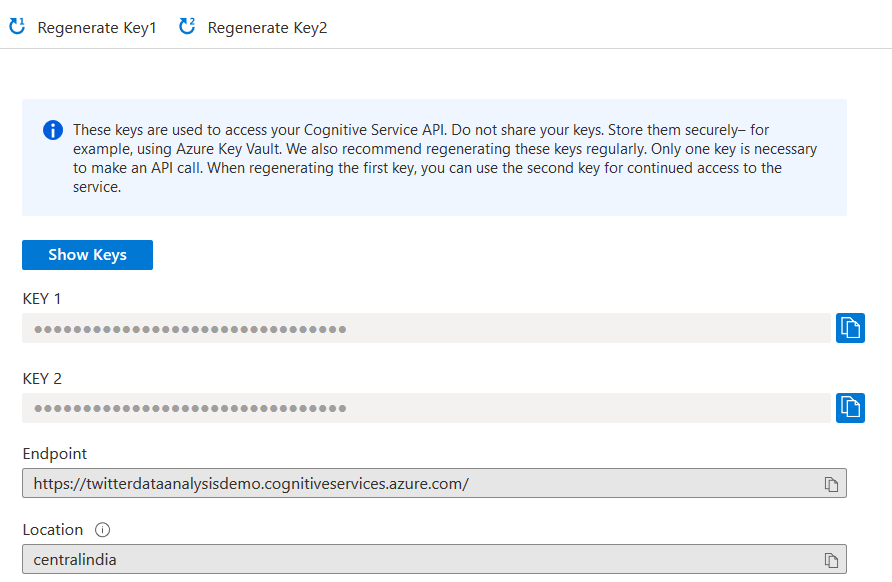892x582 pixels.
Task: Click the Endpoint URL text field
Action: pyautogui.click(x=420, y=484)
